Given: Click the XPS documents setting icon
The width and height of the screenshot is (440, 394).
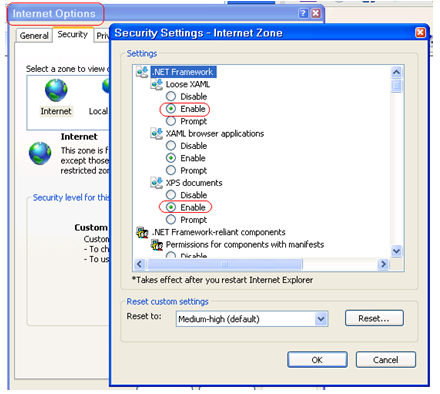Looking at the screenshot, I should tap(157, 183).
